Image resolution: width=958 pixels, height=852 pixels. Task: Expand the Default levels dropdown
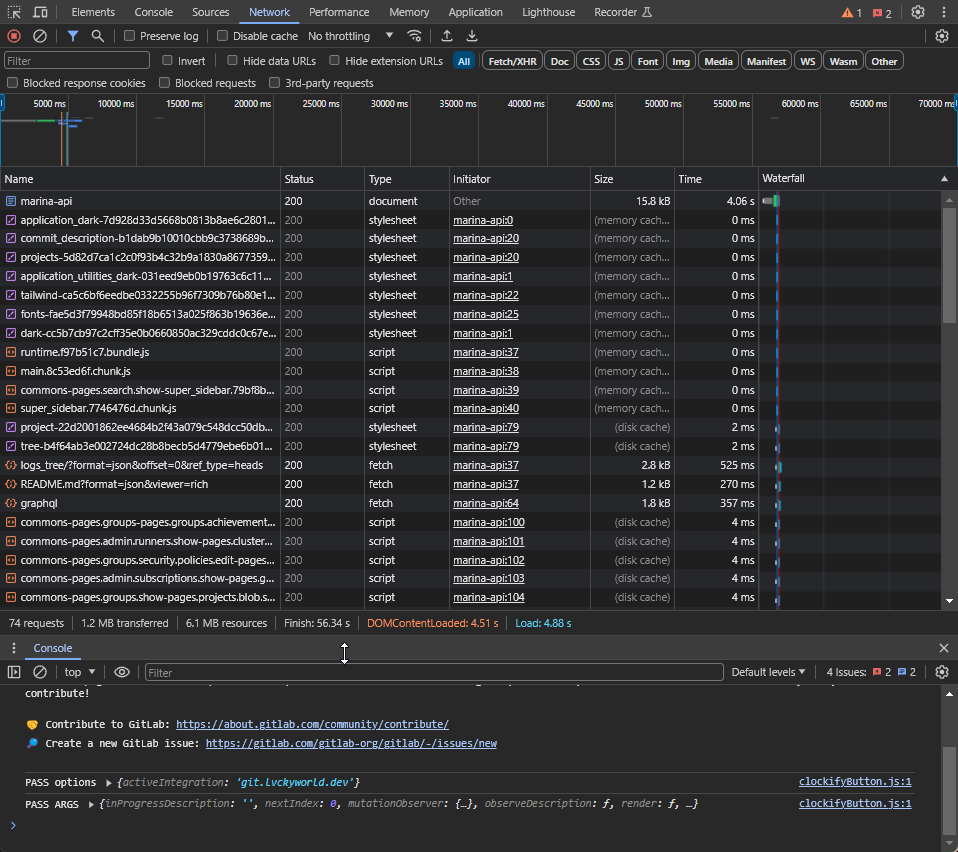coord(768,672)
